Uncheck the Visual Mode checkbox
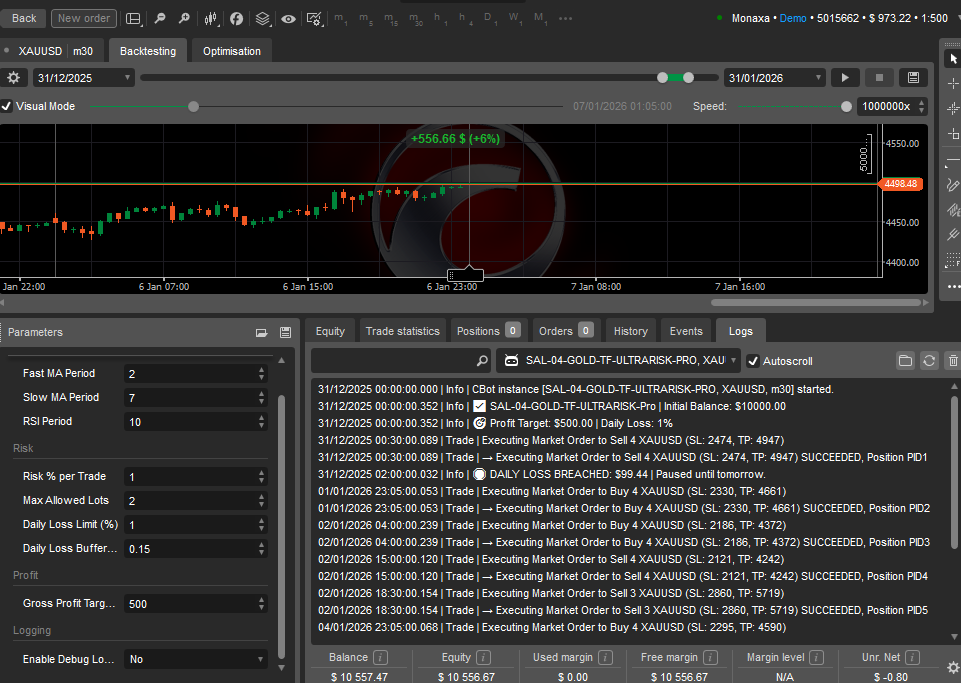 tap(7, 106)
